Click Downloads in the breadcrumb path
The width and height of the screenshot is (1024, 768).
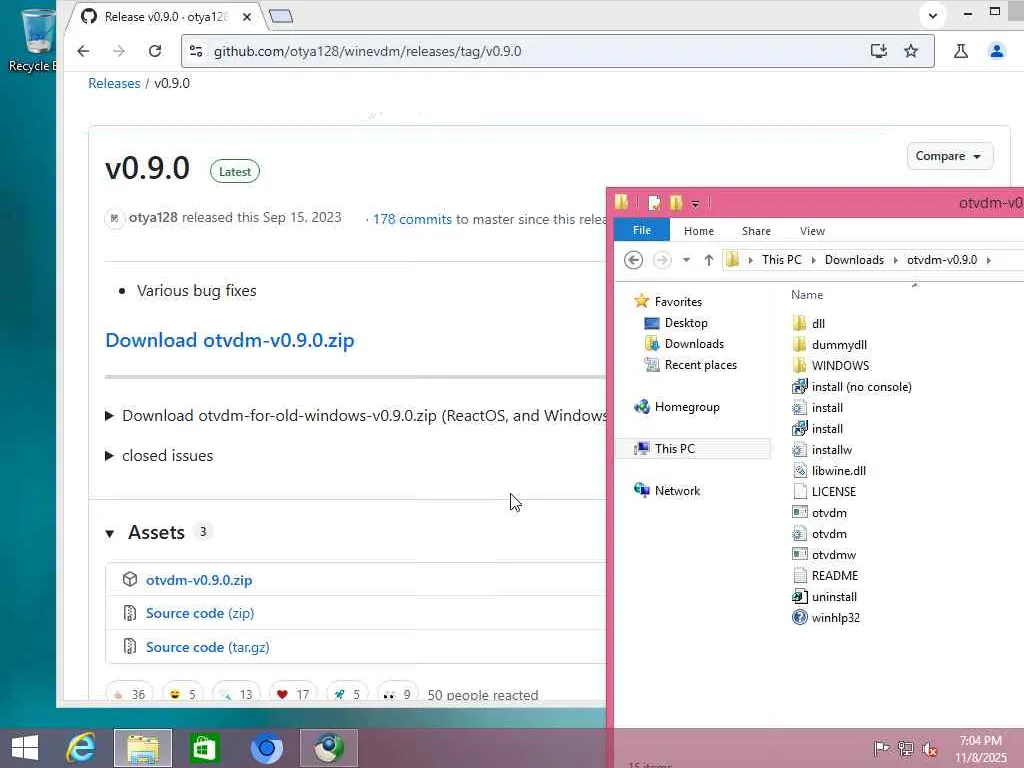[x=854, y=260]
